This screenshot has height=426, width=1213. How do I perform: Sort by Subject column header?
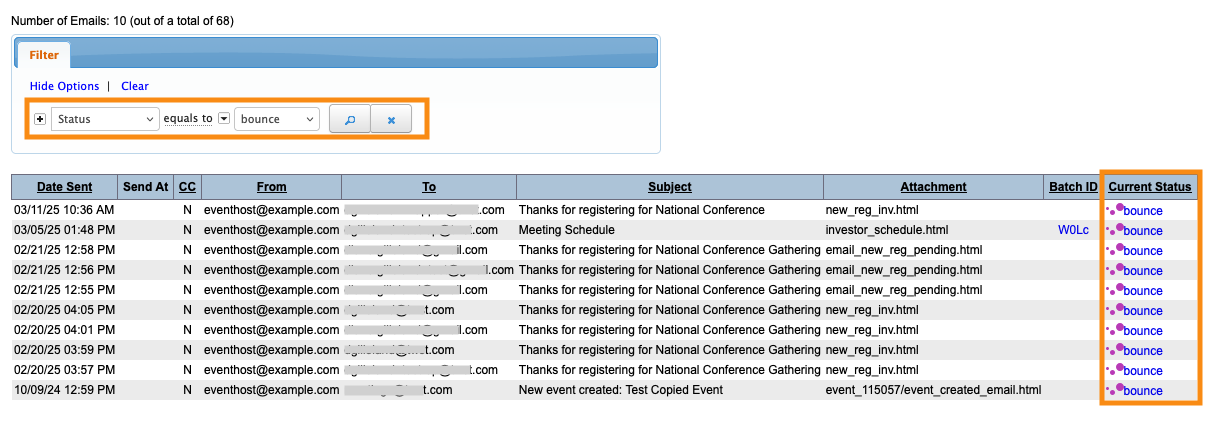click(x=669, y=186)
